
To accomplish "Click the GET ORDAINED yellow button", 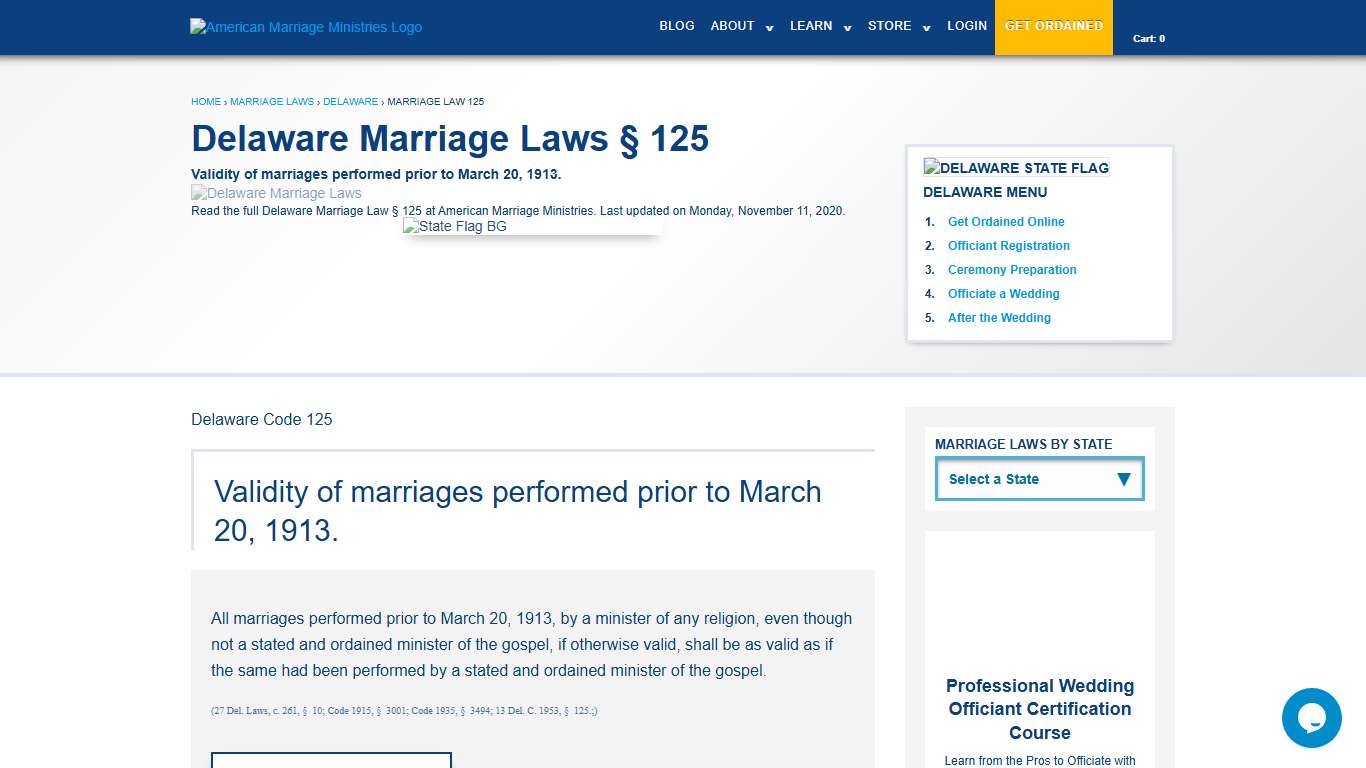I will tap(1054, 26).
